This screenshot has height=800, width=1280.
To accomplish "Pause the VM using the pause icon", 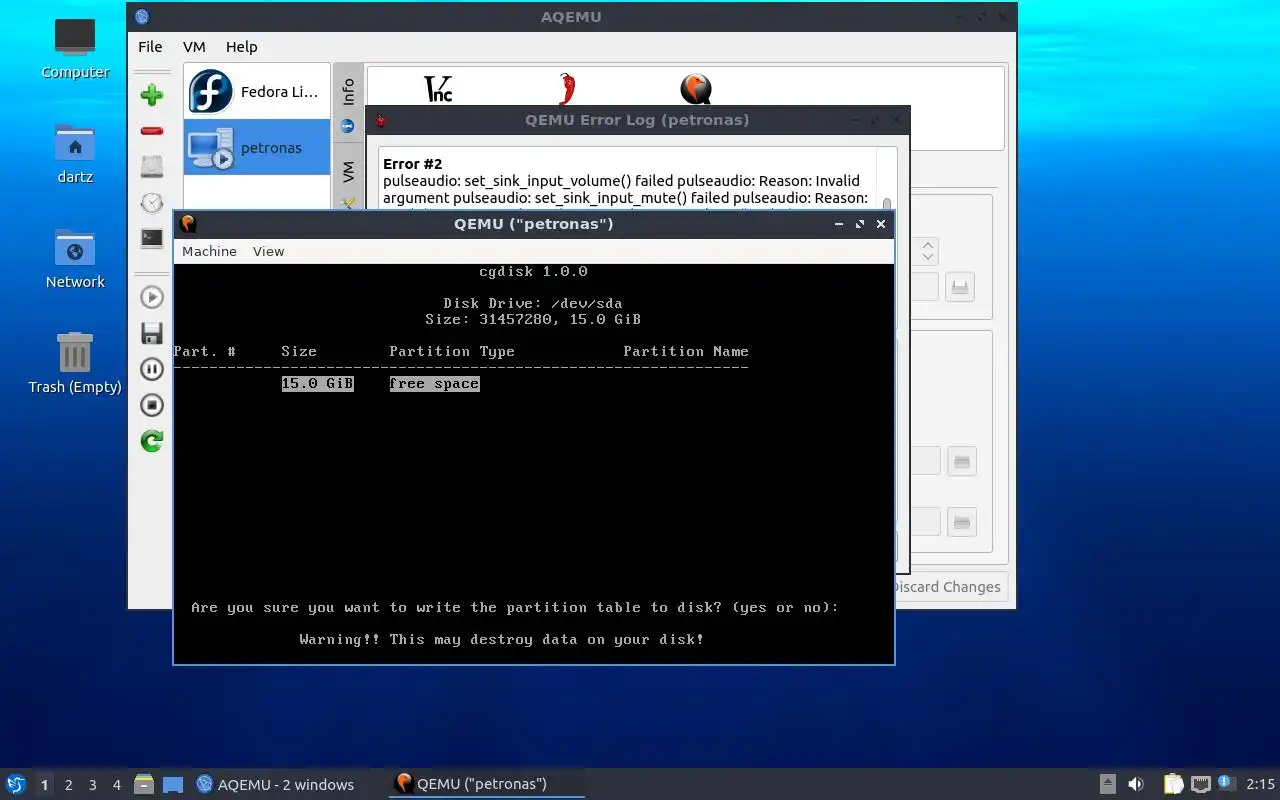I will click(x=152, y=369).
